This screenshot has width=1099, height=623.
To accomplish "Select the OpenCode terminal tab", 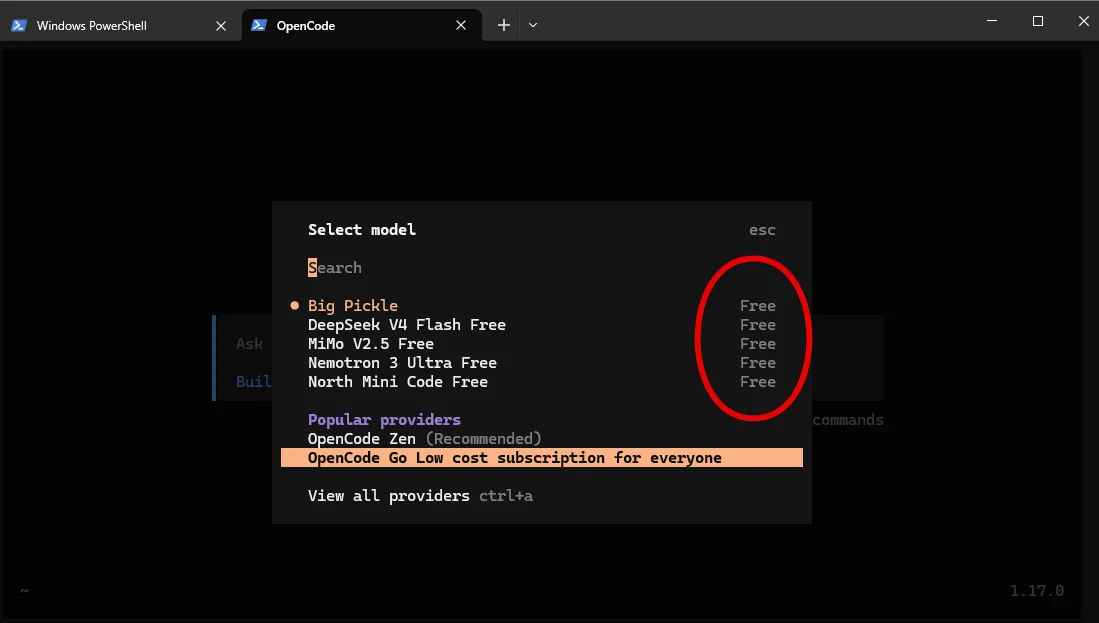I will [x=362, y=25].
